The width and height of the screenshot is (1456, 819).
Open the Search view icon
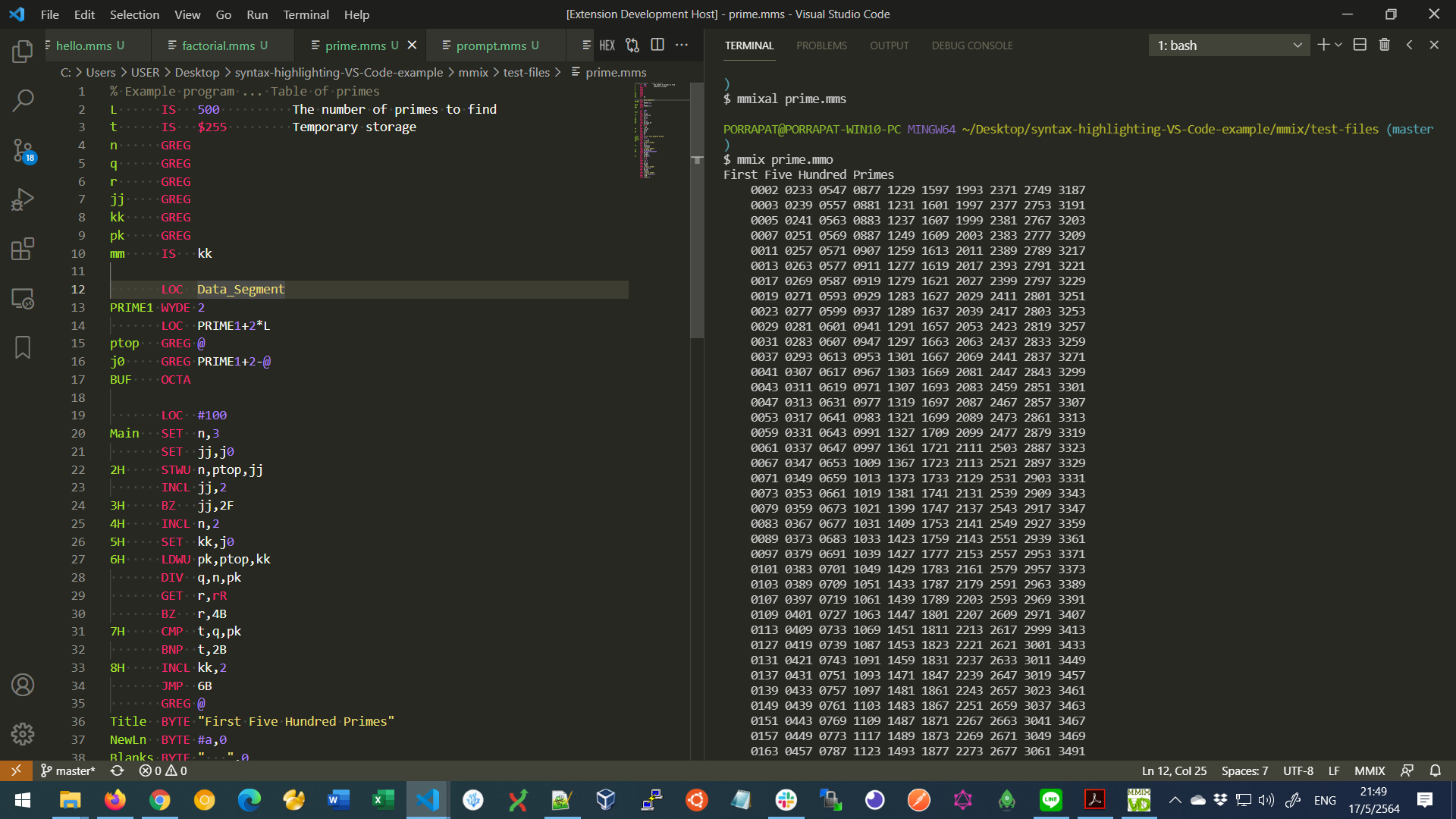tap(23, 100)
